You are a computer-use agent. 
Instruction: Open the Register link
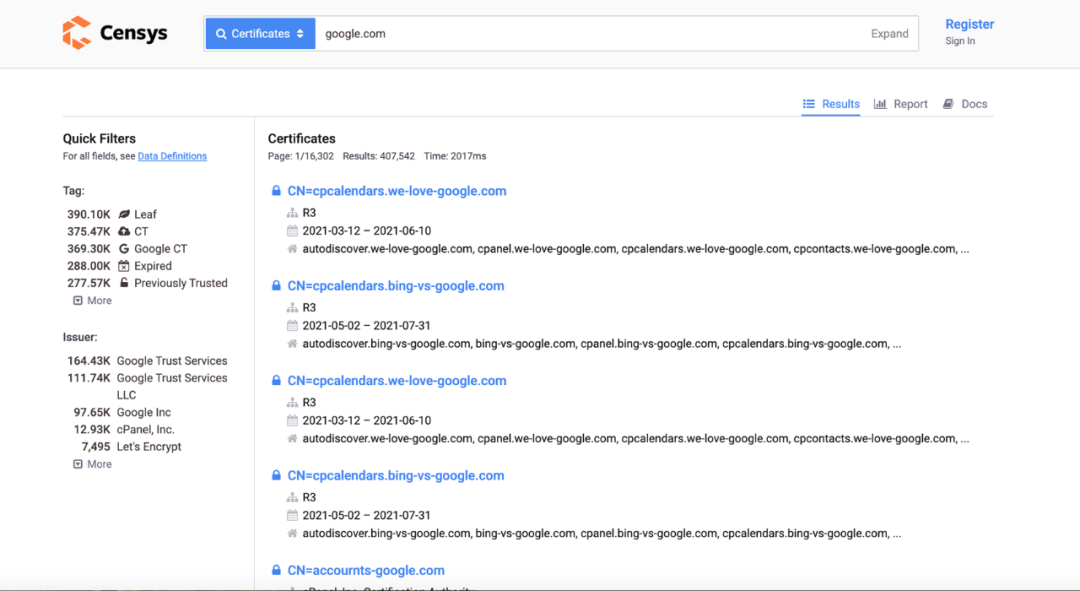(x=969, y=24)
